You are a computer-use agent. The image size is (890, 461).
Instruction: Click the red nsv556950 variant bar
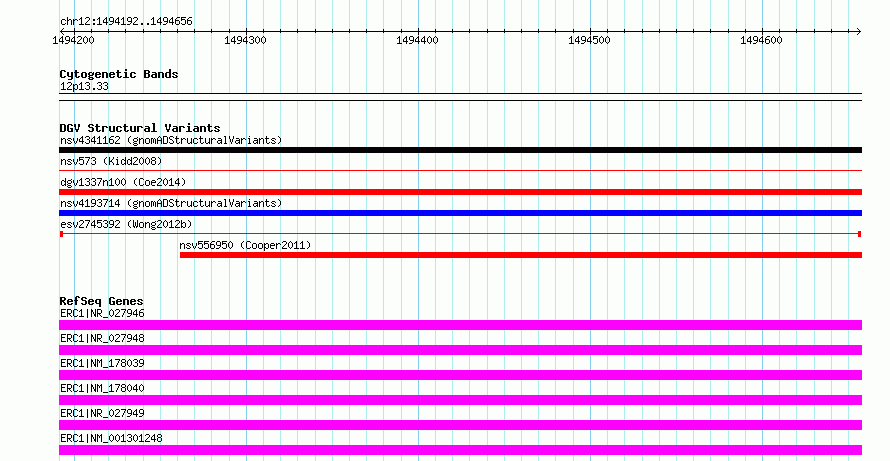[x=520, y=255]
